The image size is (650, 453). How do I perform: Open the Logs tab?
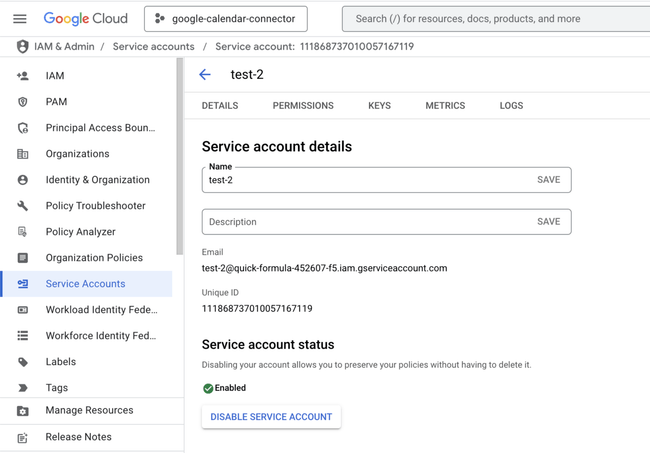coord(511,106)
